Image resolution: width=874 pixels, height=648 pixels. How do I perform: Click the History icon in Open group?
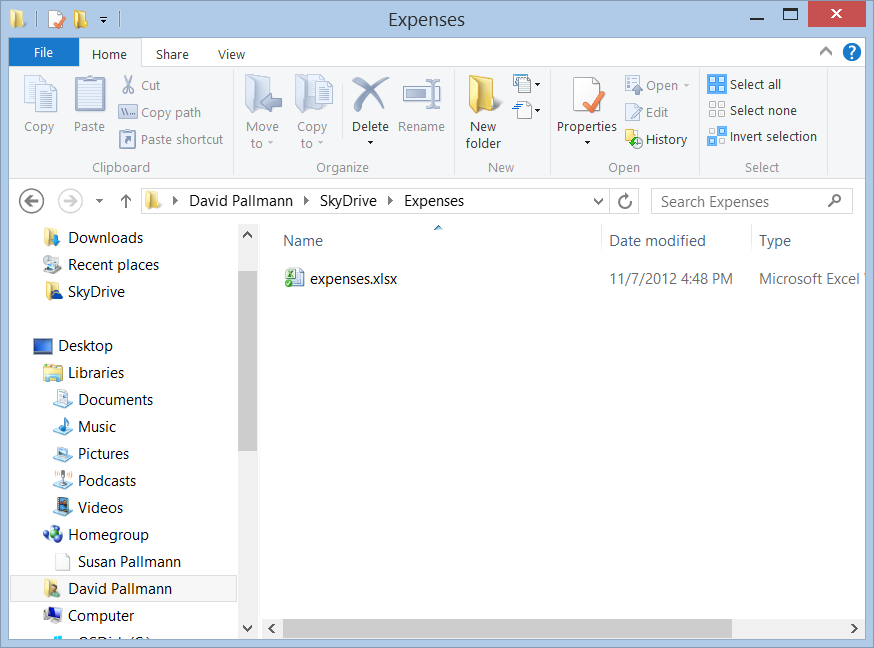[x=633, y=139]
